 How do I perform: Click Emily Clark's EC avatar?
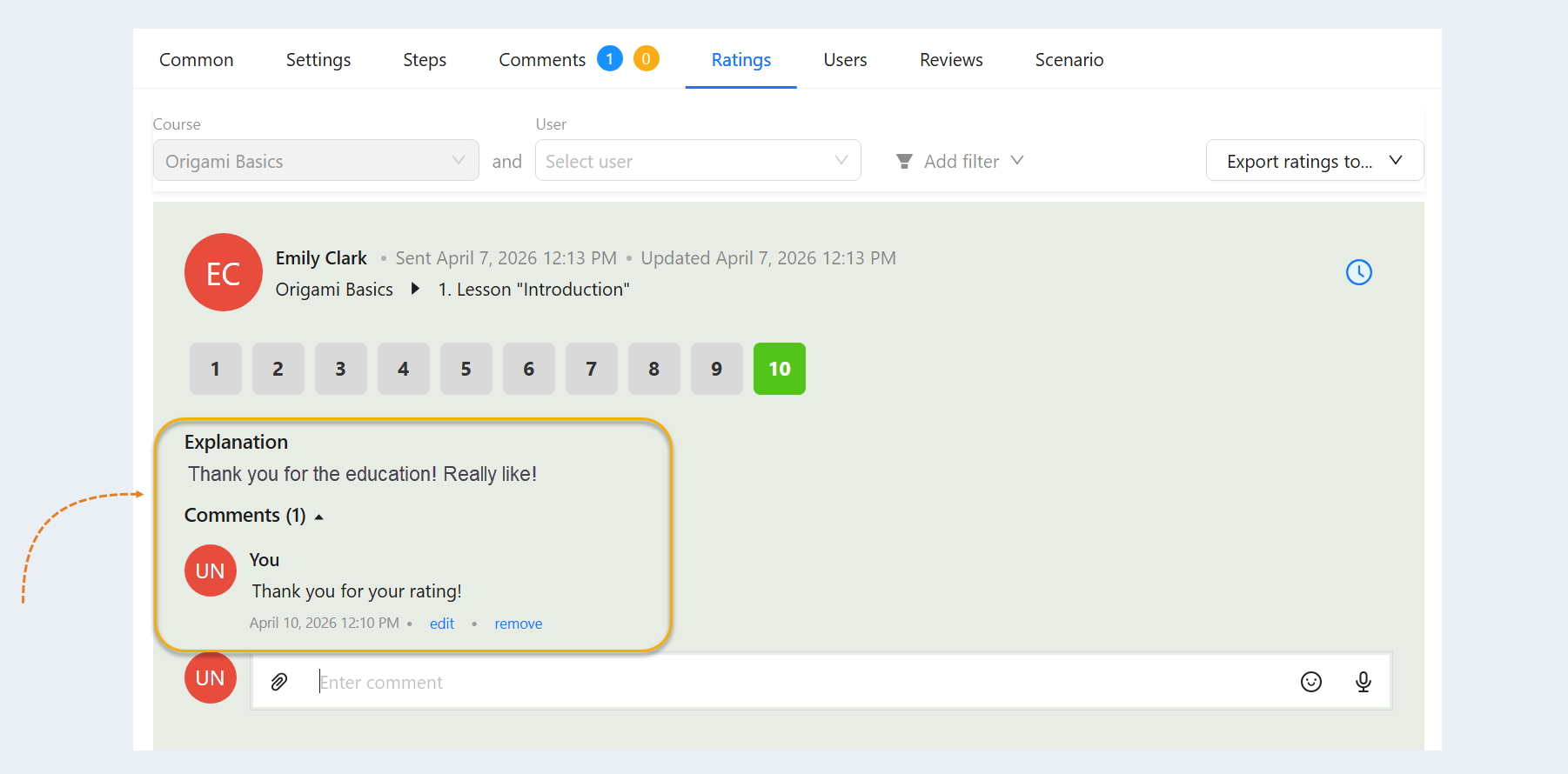click(224, 272)
